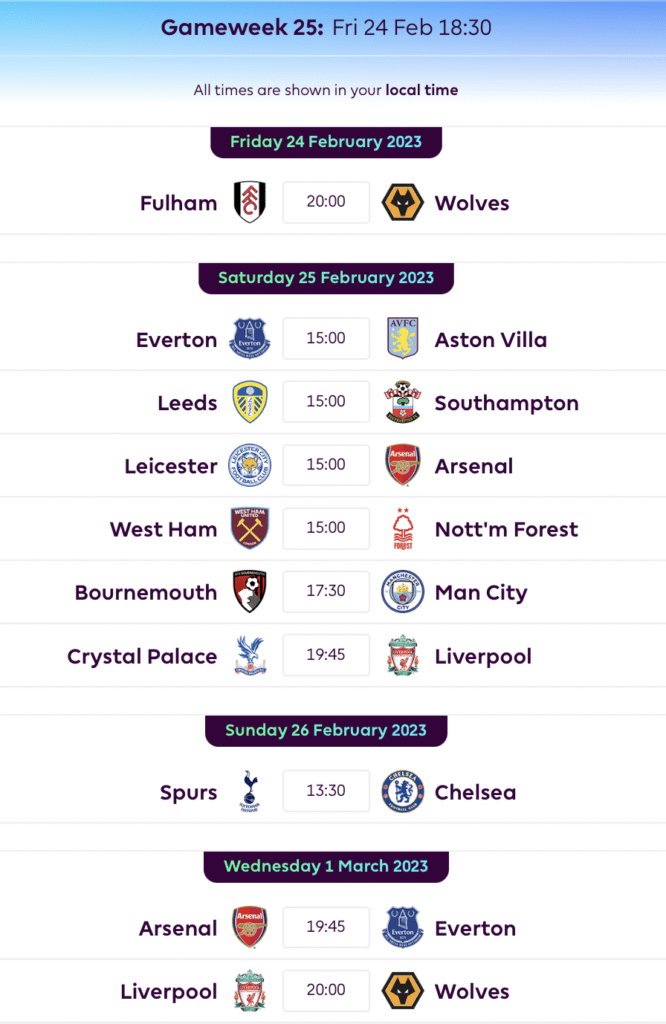This screenshot has height=1024, width=666.
Task: Click the 17:30 Bournemouth kickoff time
Action: click(x=326, y=591)
